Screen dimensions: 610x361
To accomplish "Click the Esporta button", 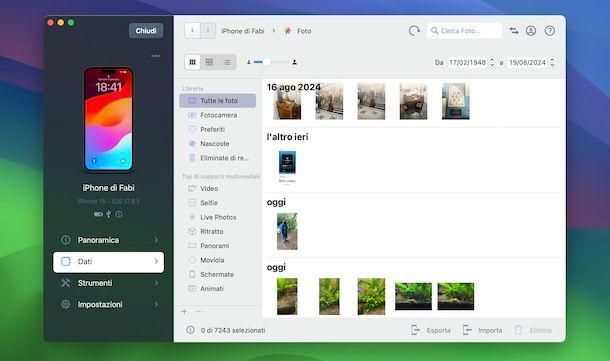I will [x=431, y=330].
